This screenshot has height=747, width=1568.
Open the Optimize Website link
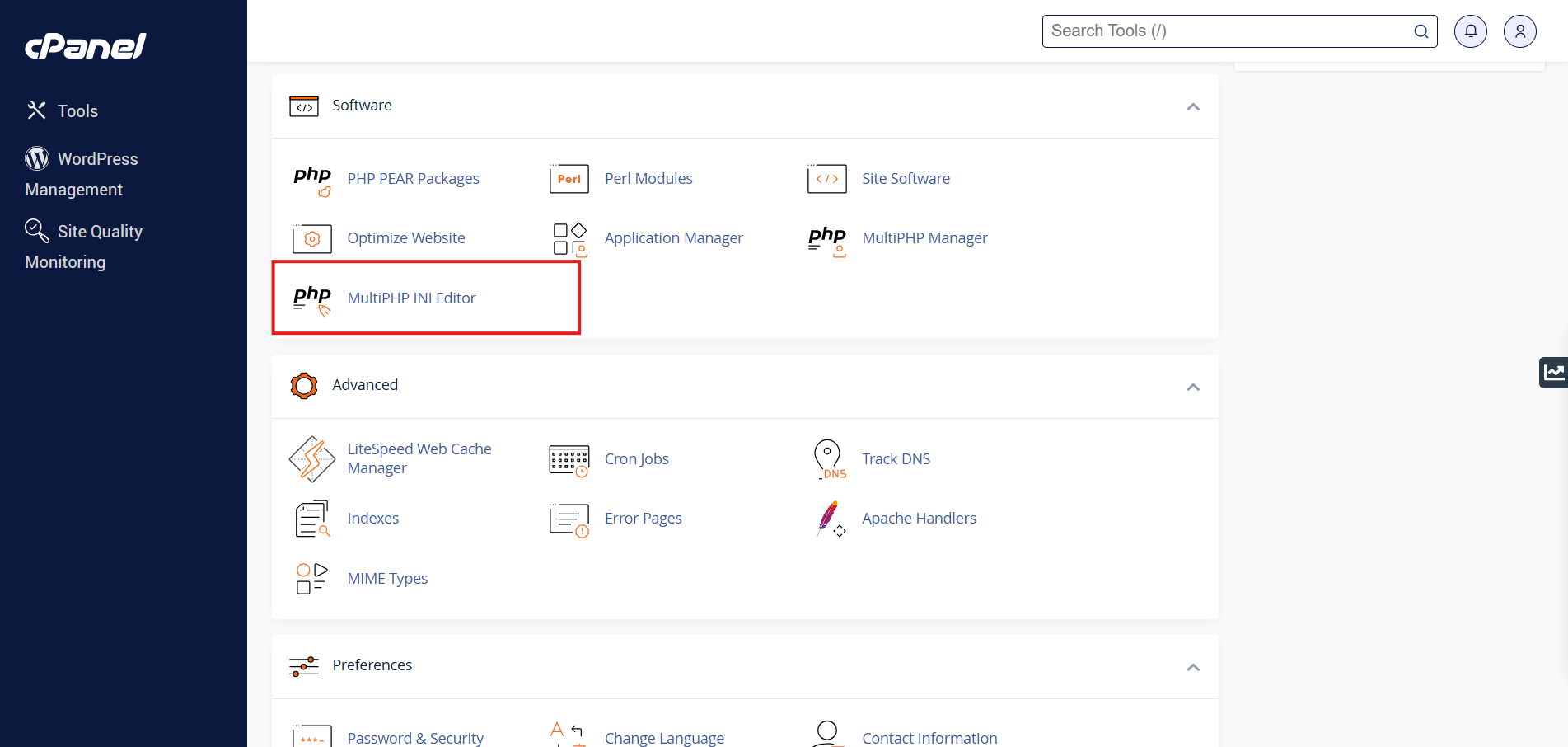pyautogui.click(x=405, y=238)
